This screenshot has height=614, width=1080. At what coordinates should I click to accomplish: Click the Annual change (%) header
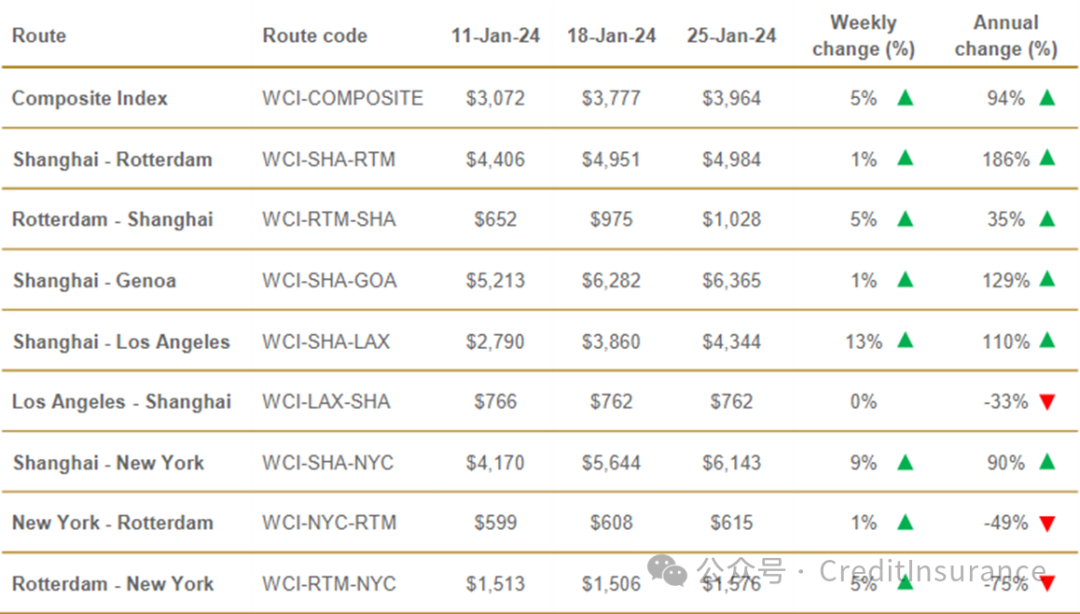coord(1006,36)
